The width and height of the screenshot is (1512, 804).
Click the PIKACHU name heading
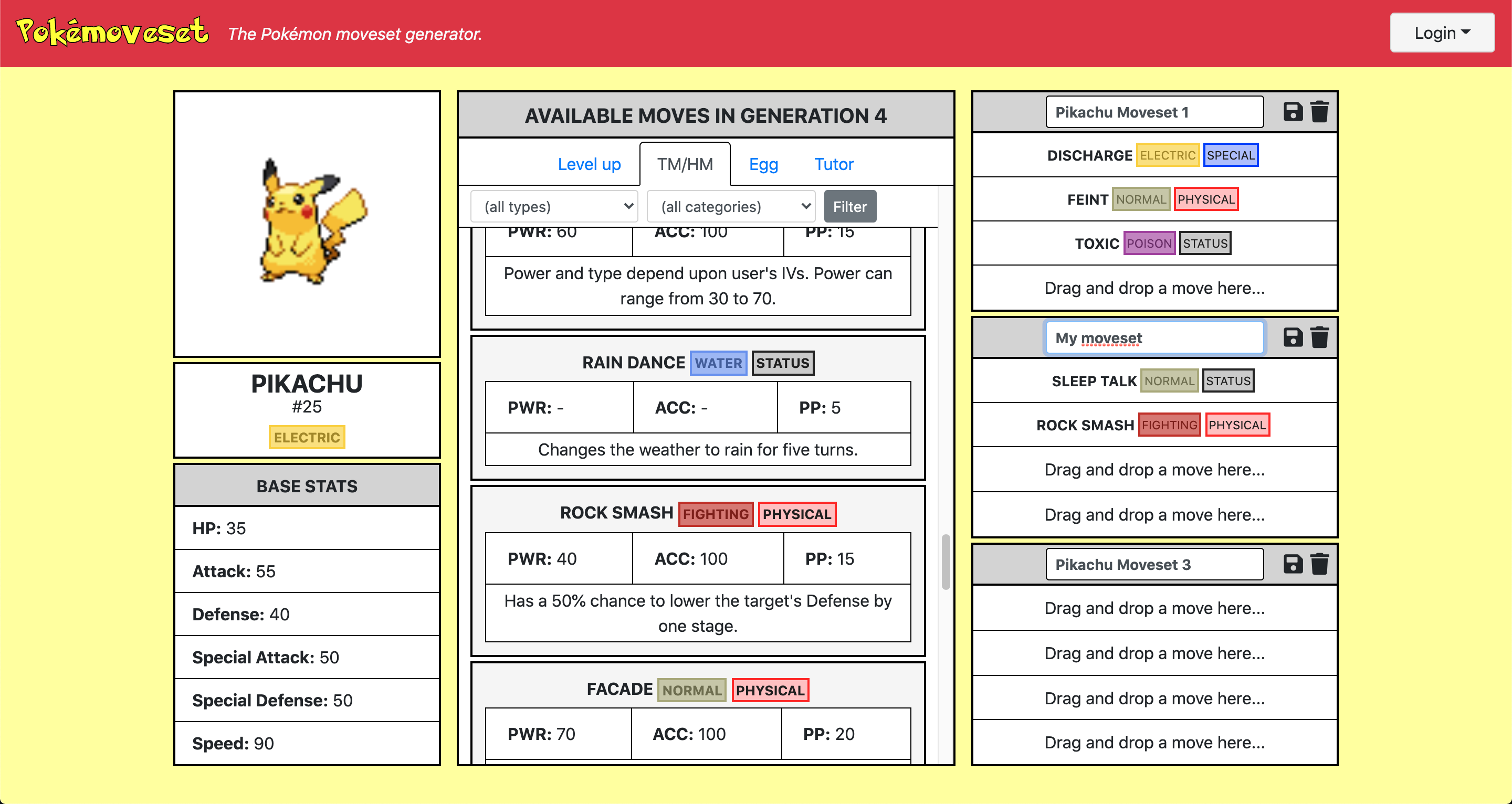click(x=307, y=384)
